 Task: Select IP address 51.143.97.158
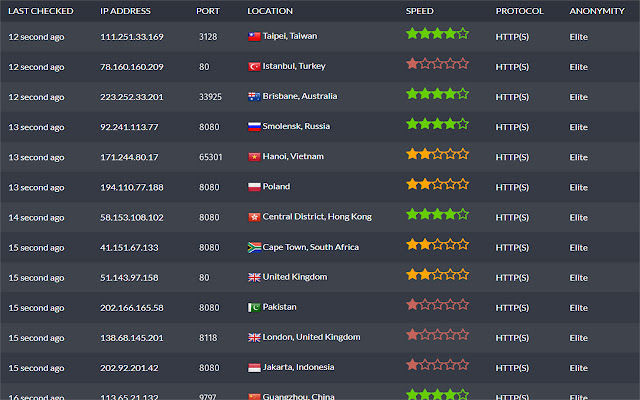[x=129, y=278]
